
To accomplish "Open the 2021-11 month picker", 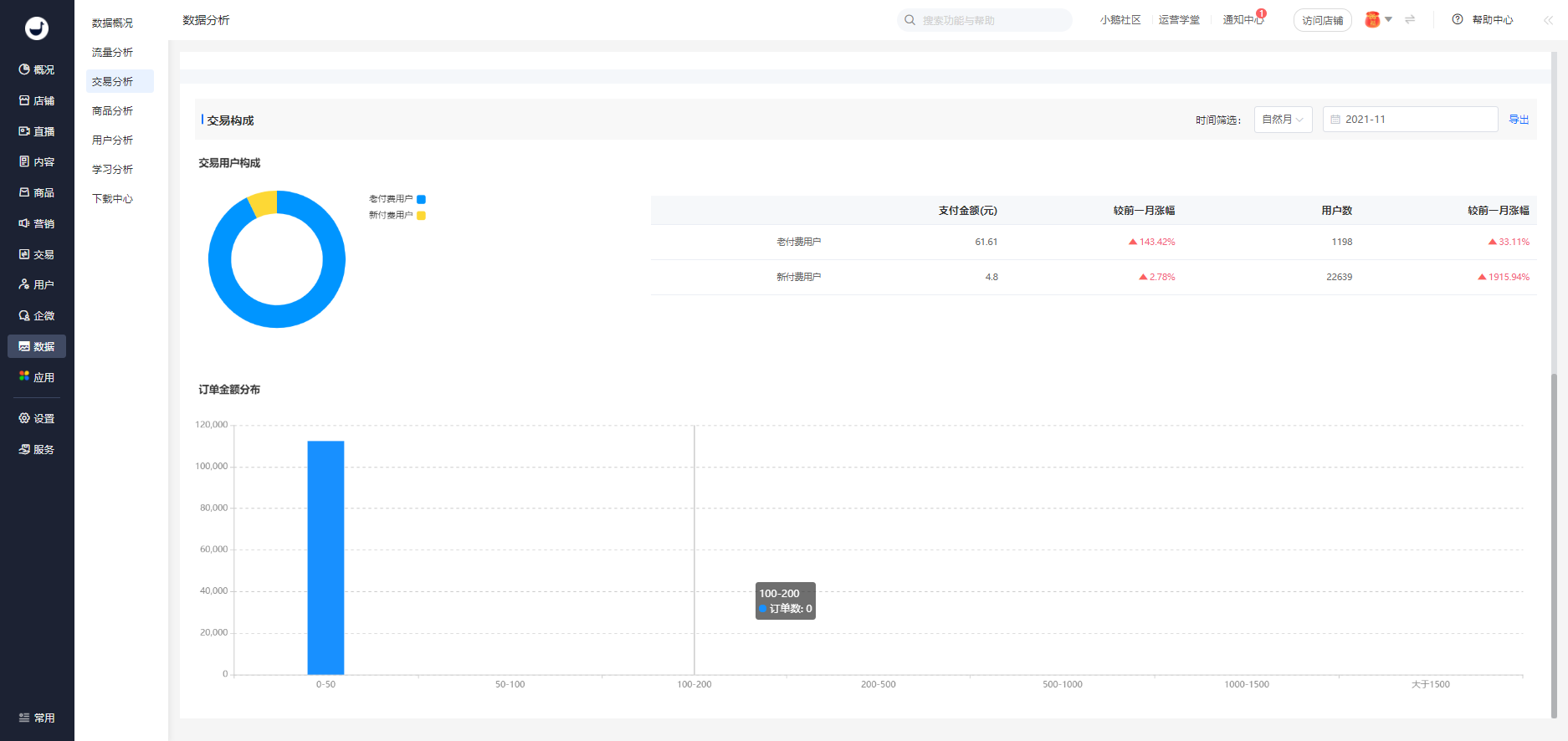I will (x=1410, y=120).
